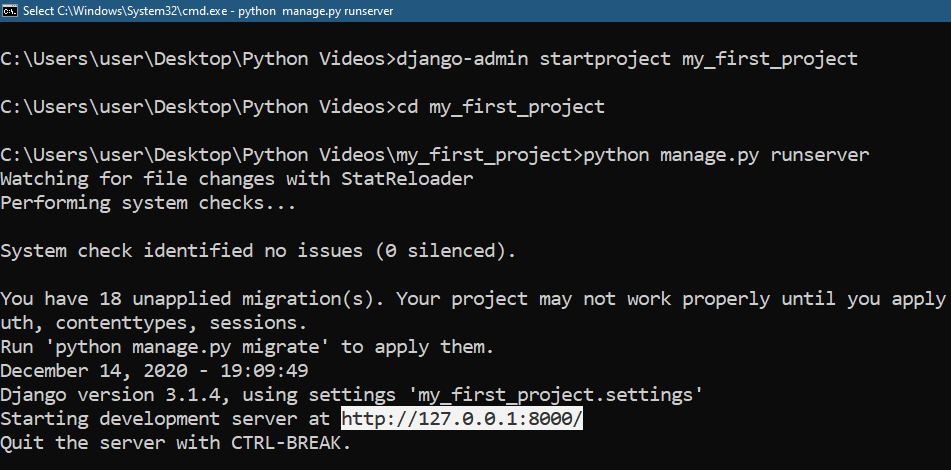Click the 'Quit the server with CTRL-BREAK.' line
The width and height of the screenshot is (951, 470).
pos(176,443)
